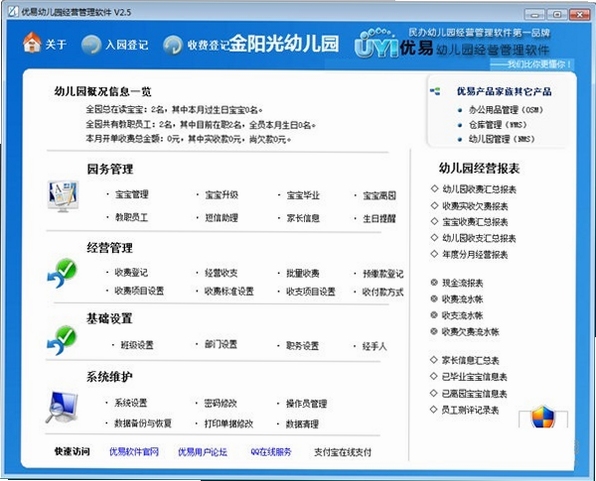Open 生日提醒
The width and height of the screenshot is (596, 481).
379,219
